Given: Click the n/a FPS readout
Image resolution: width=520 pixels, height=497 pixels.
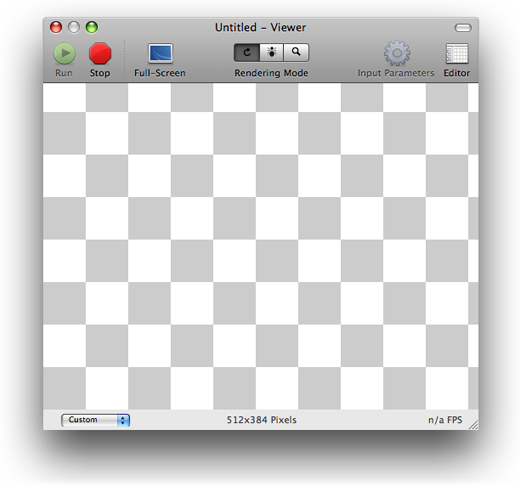Looking at the screenshot, I should pyautogui.click(x=445, y=420).
